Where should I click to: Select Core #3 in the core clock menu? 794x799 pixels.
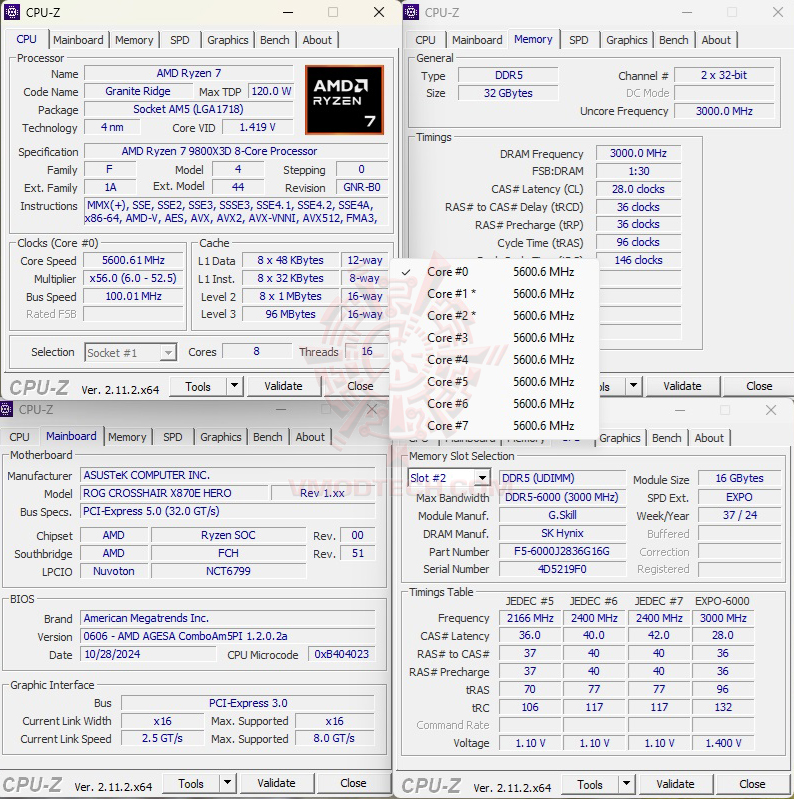493,337
